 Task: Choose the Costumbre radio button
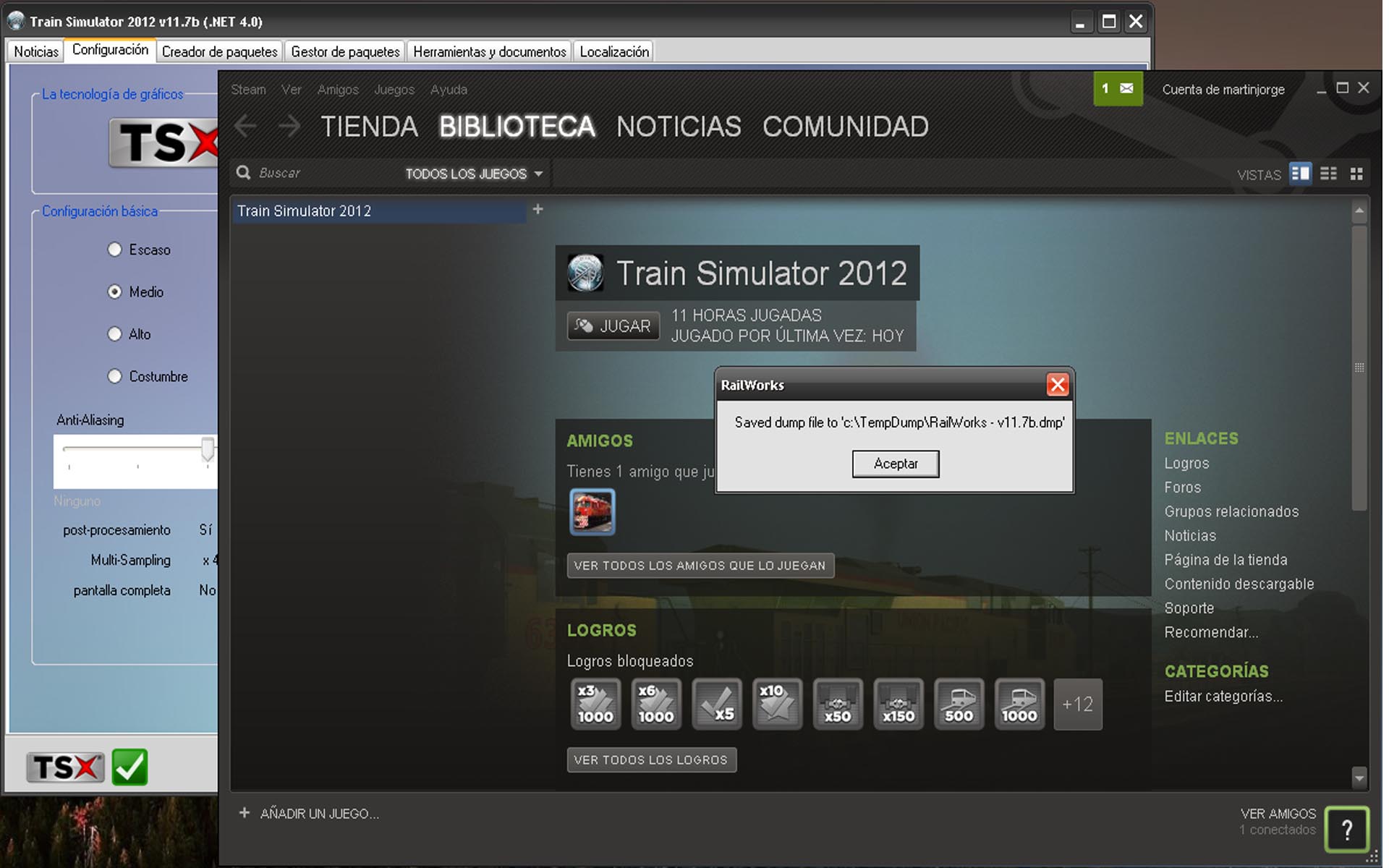(x=114, y=376)
